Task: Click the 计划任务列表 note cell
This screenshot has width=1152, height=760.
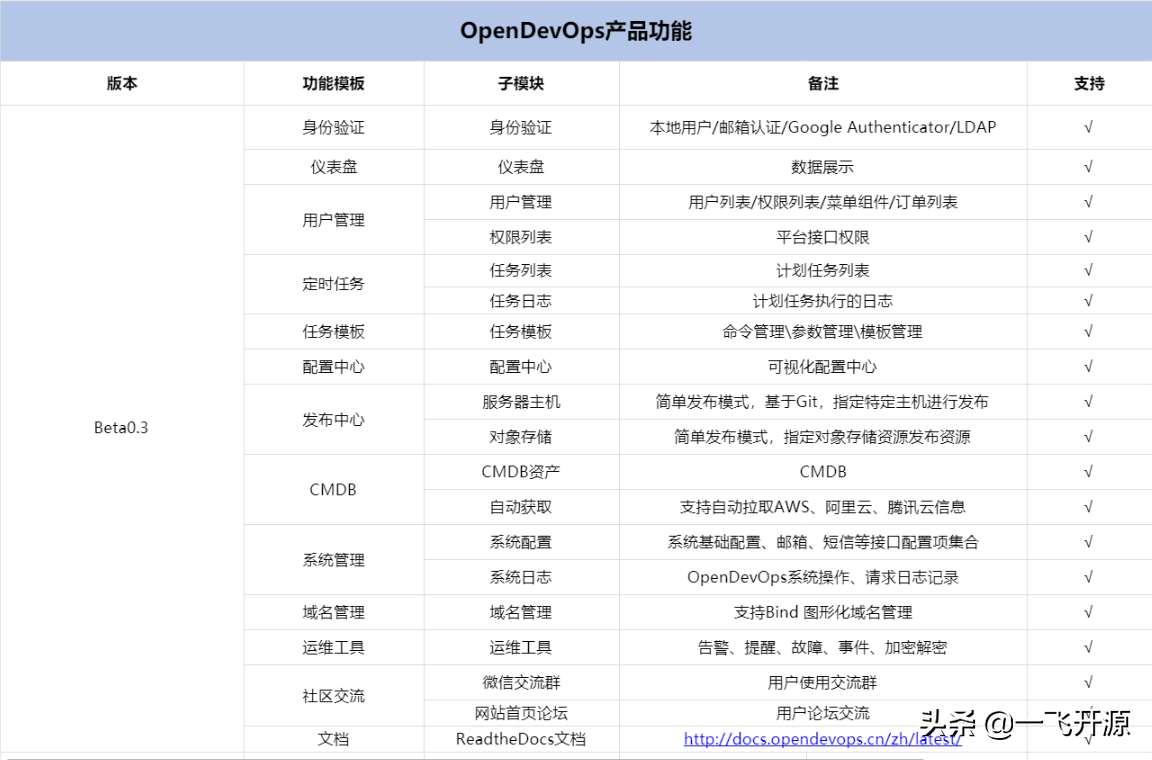Action: tap(823, 270)
